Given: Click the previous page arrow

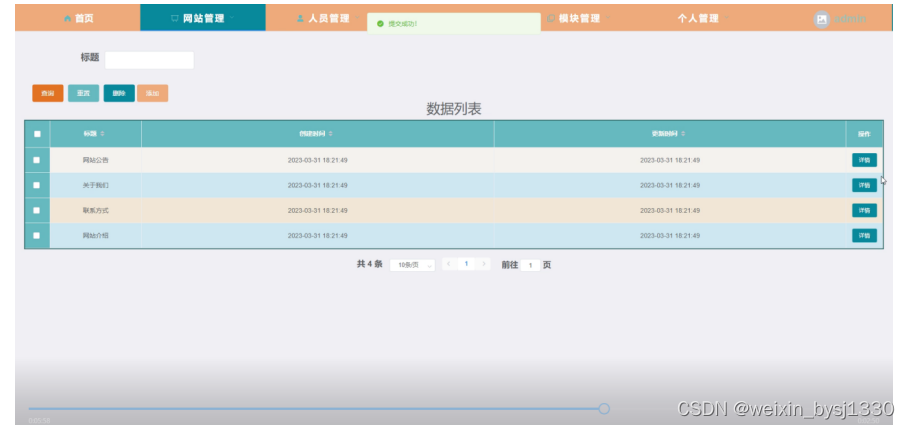Looking at the screenshot, I should pyautogui.click(x=449, y=264).
